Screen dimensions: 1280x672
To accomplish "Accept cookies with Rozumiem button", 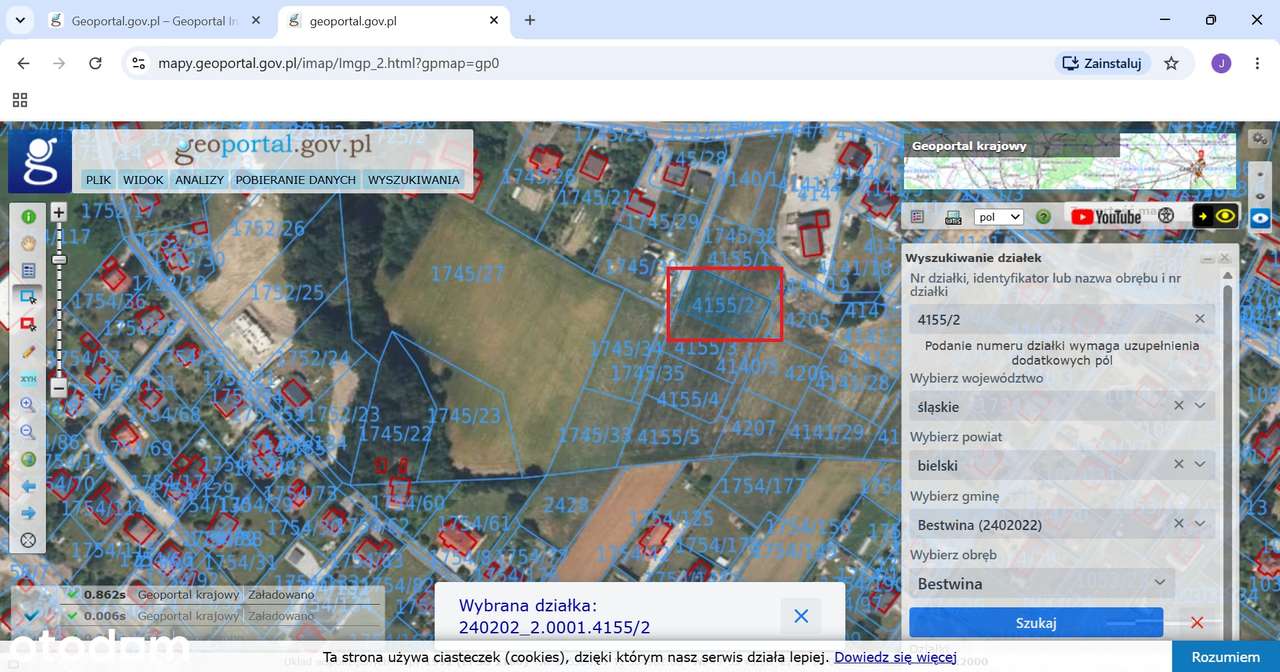I will [x=1226, y=657].
